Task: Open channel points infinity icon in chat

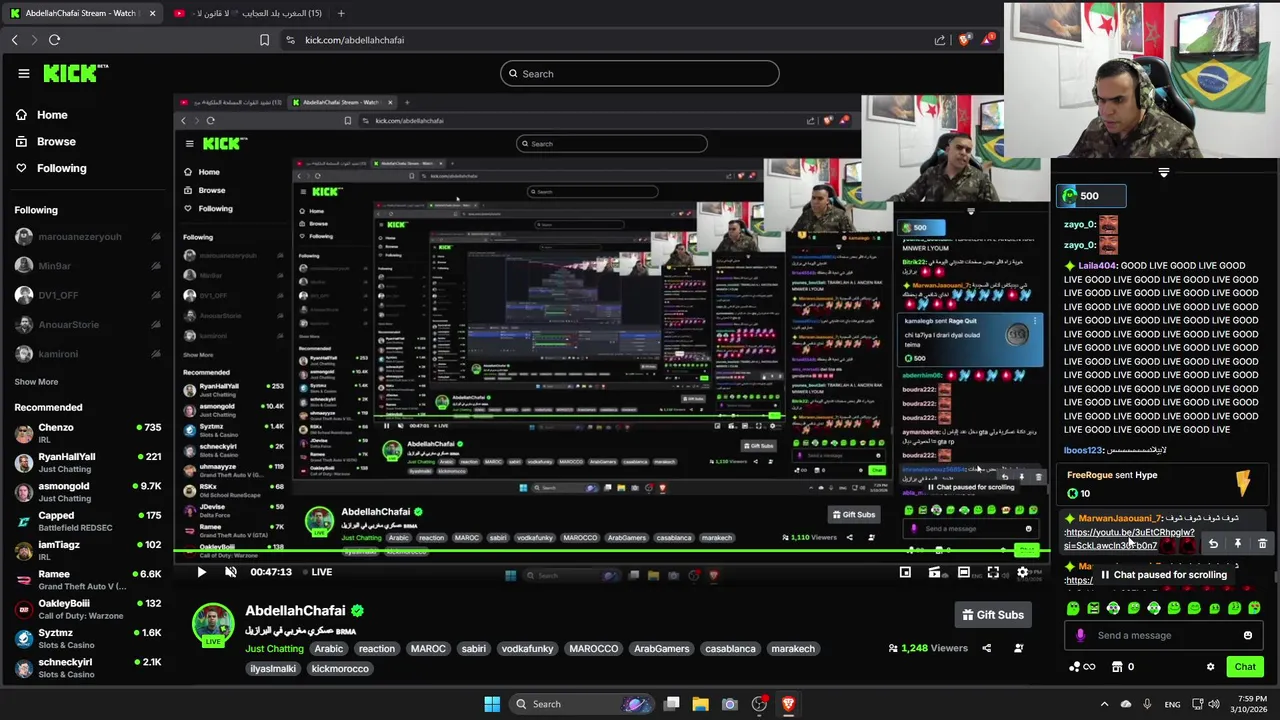Action: coord(1082,667)
